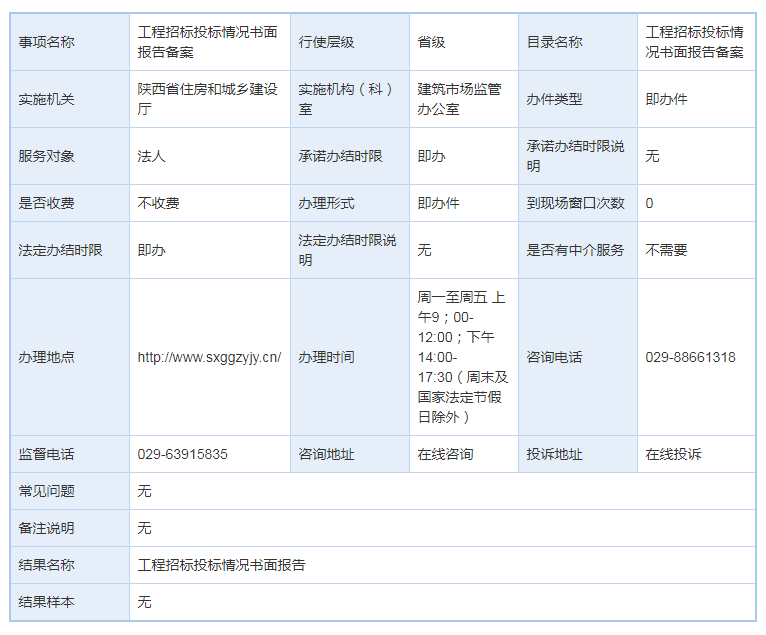Select the 不需要 intermediary service value
Image resolution: width=766 pixels, height=635 pixels.
coord(666,250)
